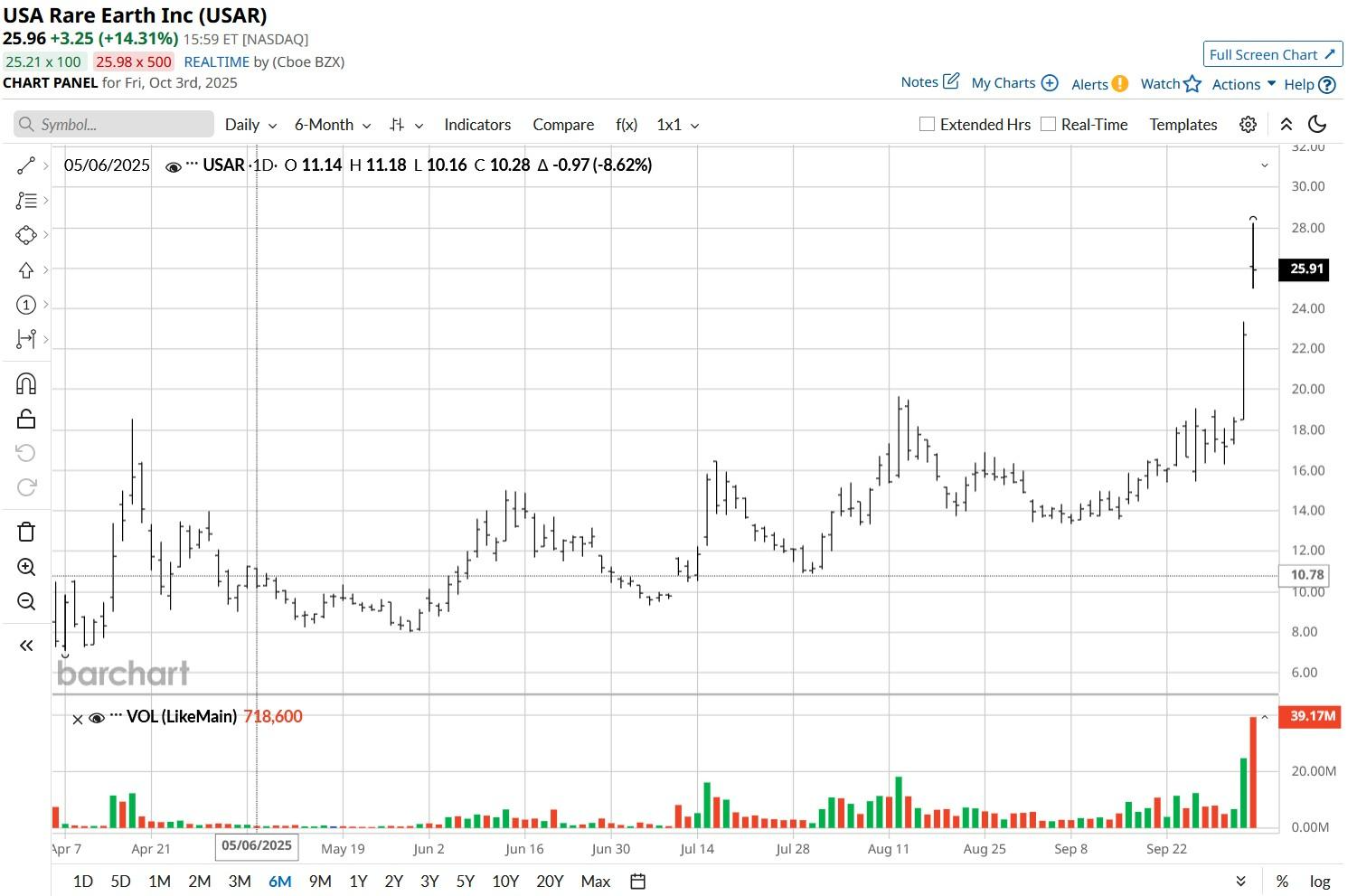The image size is (1357, 896).
Task: Select the Max time range
Action: point(596,882)
